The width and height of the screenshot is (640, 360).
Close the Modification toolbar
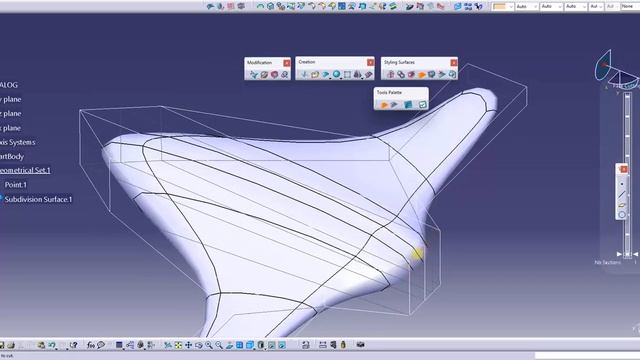click(287, 63)
